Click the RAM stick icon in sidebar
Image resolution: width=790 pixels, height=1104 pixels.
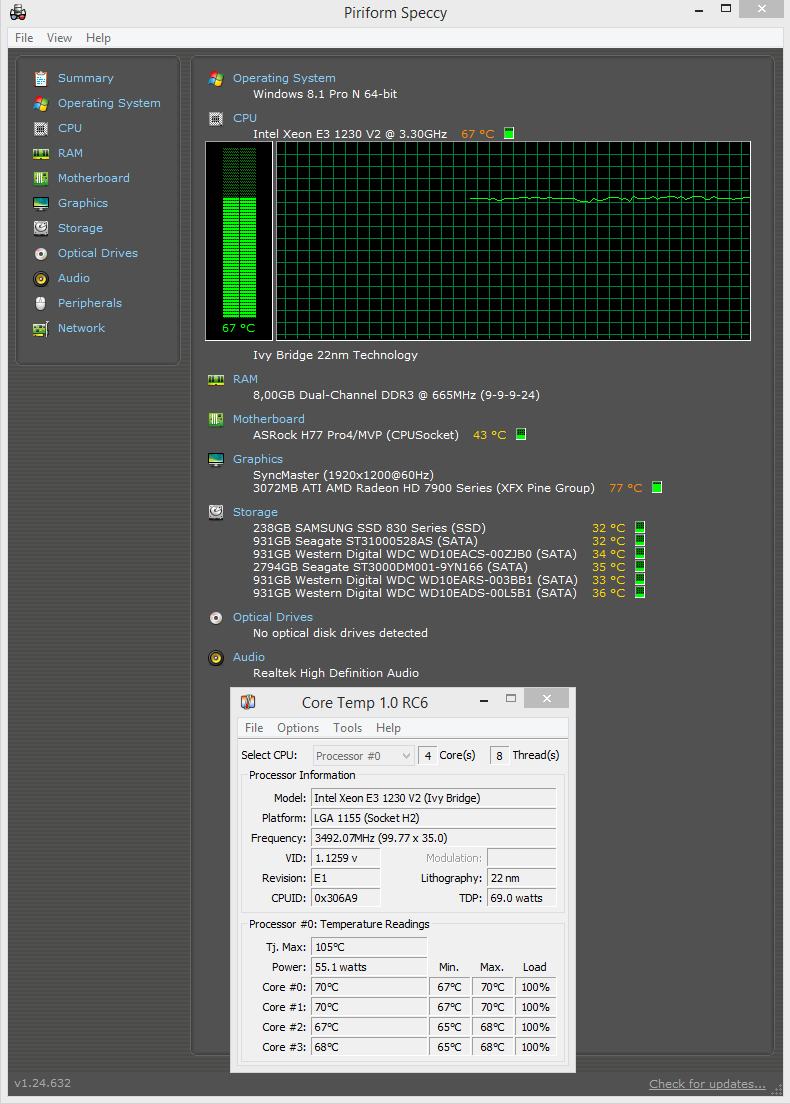[41, 153]
